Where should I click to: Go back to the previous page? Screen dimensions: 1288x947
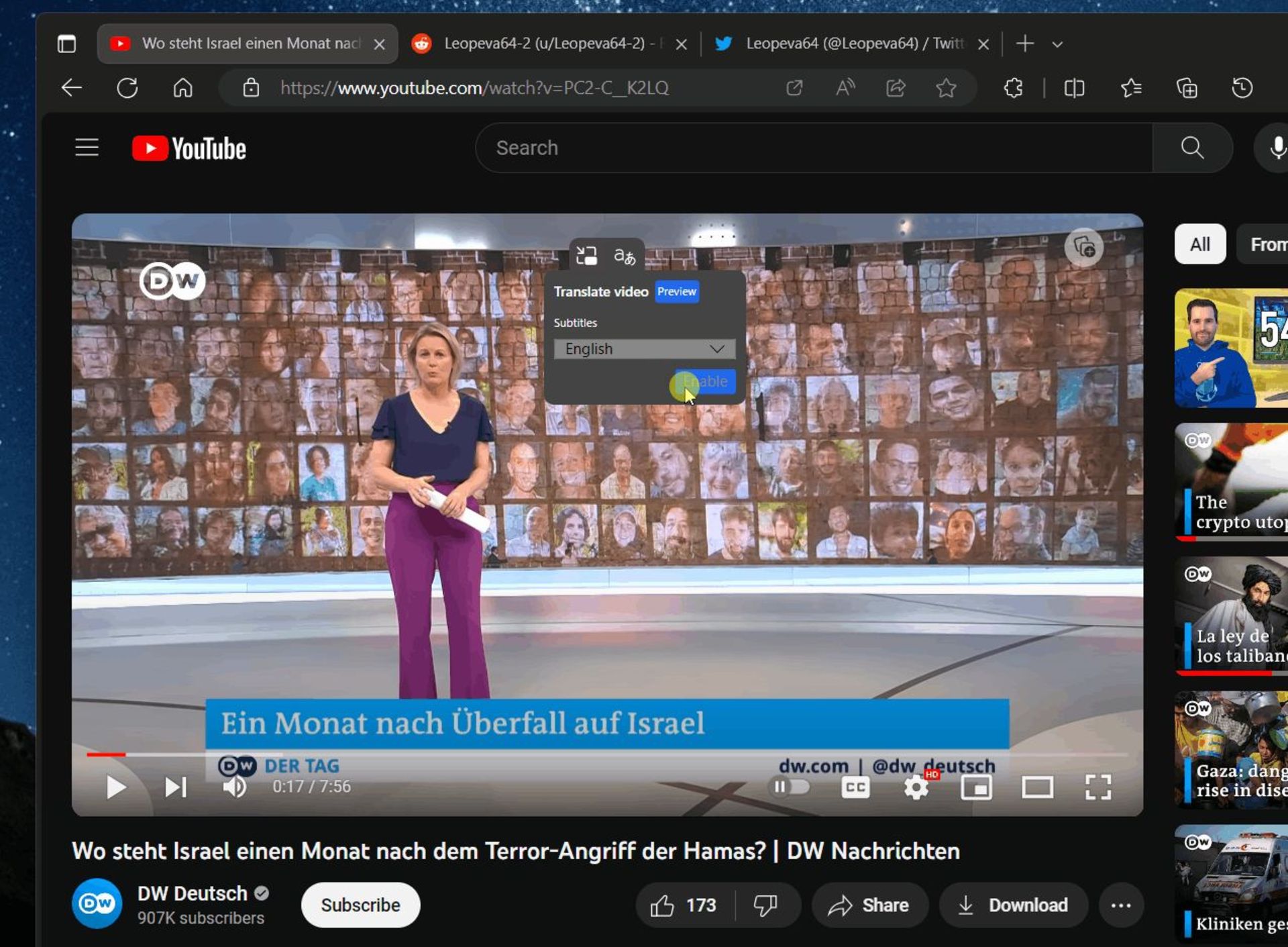pyautogui.click(x=72, y=88)
